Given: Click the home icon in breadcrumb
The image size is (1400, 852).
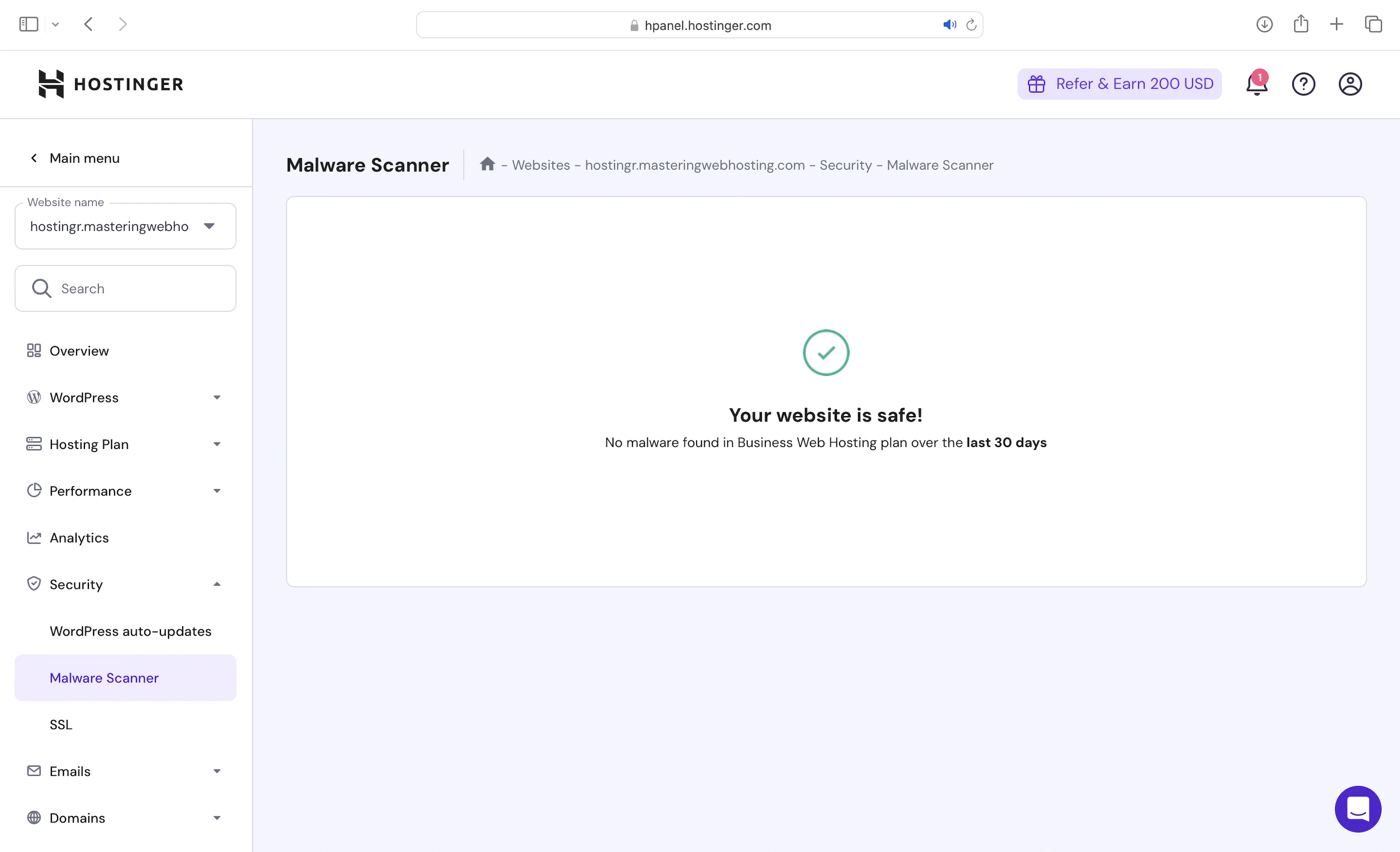Looking at the screenshot, I should pos(487,164).
